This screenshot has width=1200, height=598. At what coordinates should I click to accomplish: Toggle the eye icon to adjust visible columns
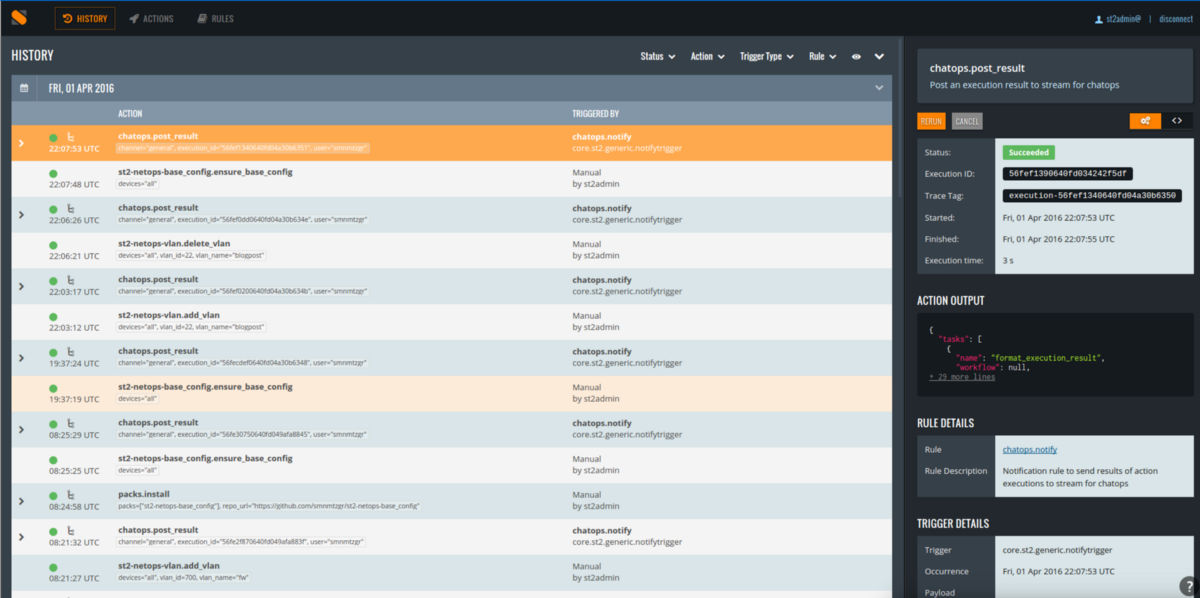856,56
